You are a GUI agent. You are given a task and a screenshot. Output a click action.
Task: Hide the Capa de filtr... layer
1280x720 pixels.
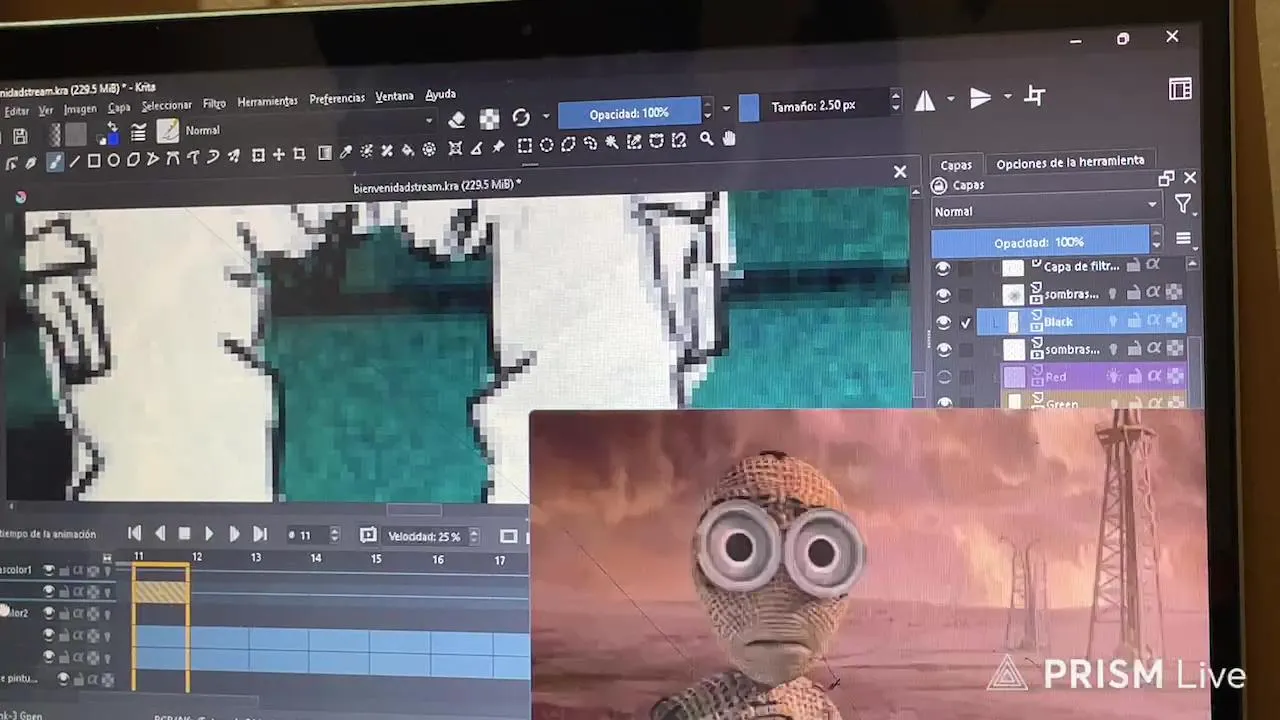pyautogui.click(x=942, y=268)
